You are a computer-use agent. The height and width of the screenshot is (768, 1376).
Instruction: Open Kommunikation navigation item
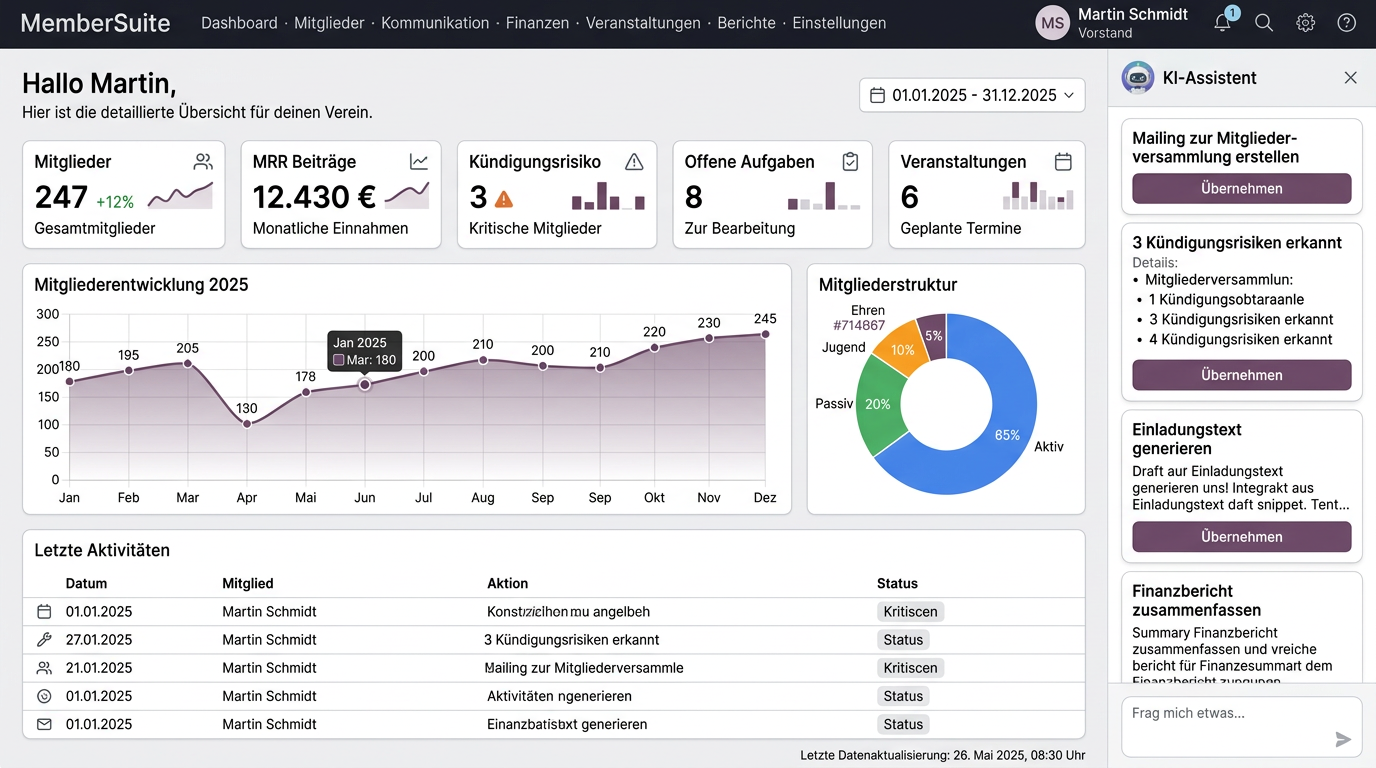435,23
